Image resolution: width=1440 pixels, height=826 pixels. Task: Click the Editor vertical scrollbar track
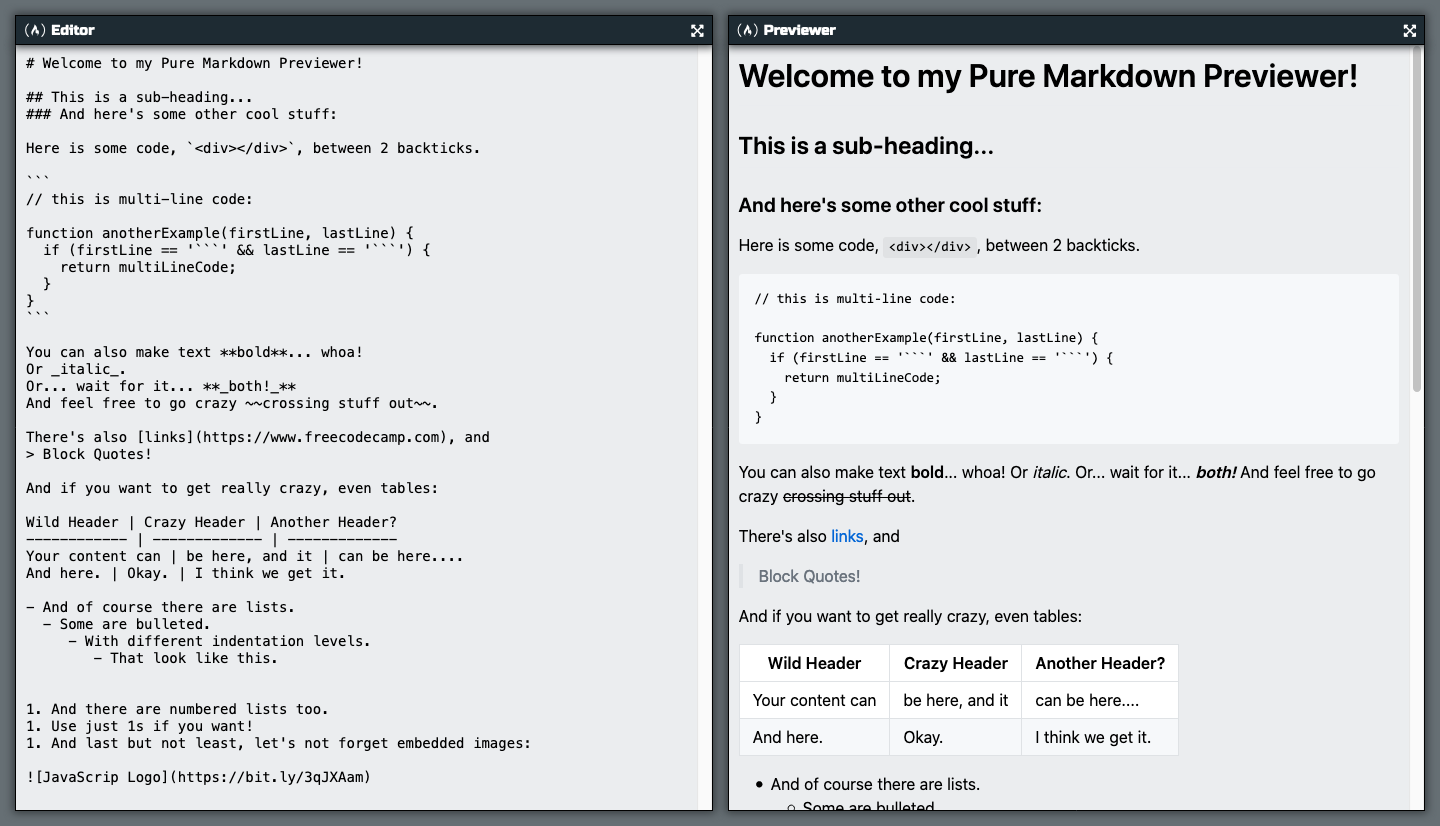coord(704,428)
